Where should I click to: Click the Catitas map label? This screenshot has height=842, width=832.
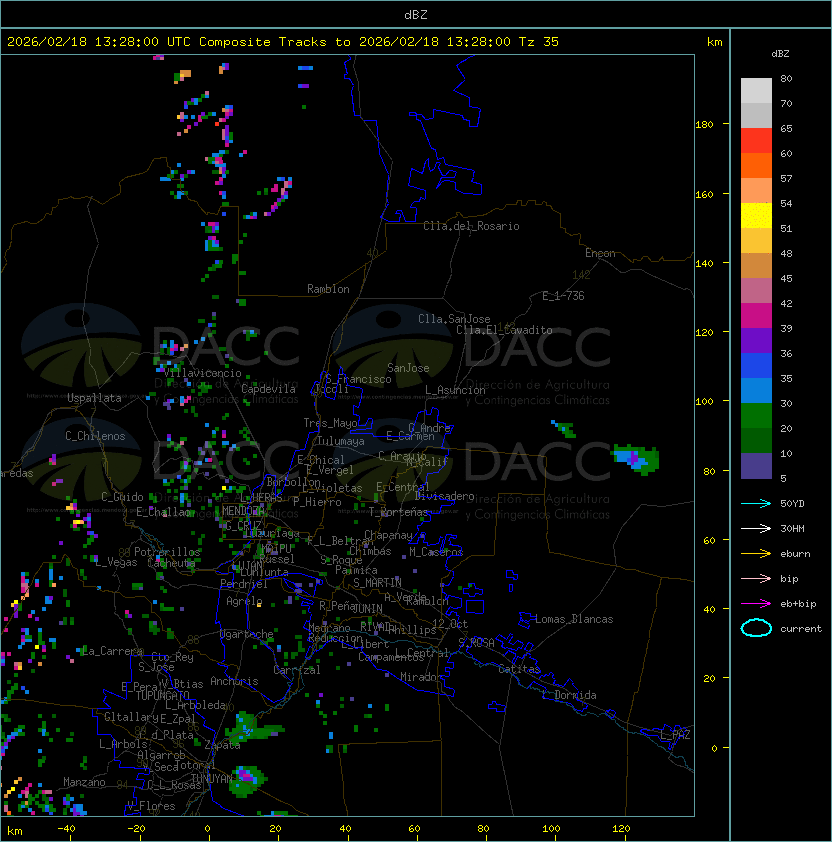point(519,669)
